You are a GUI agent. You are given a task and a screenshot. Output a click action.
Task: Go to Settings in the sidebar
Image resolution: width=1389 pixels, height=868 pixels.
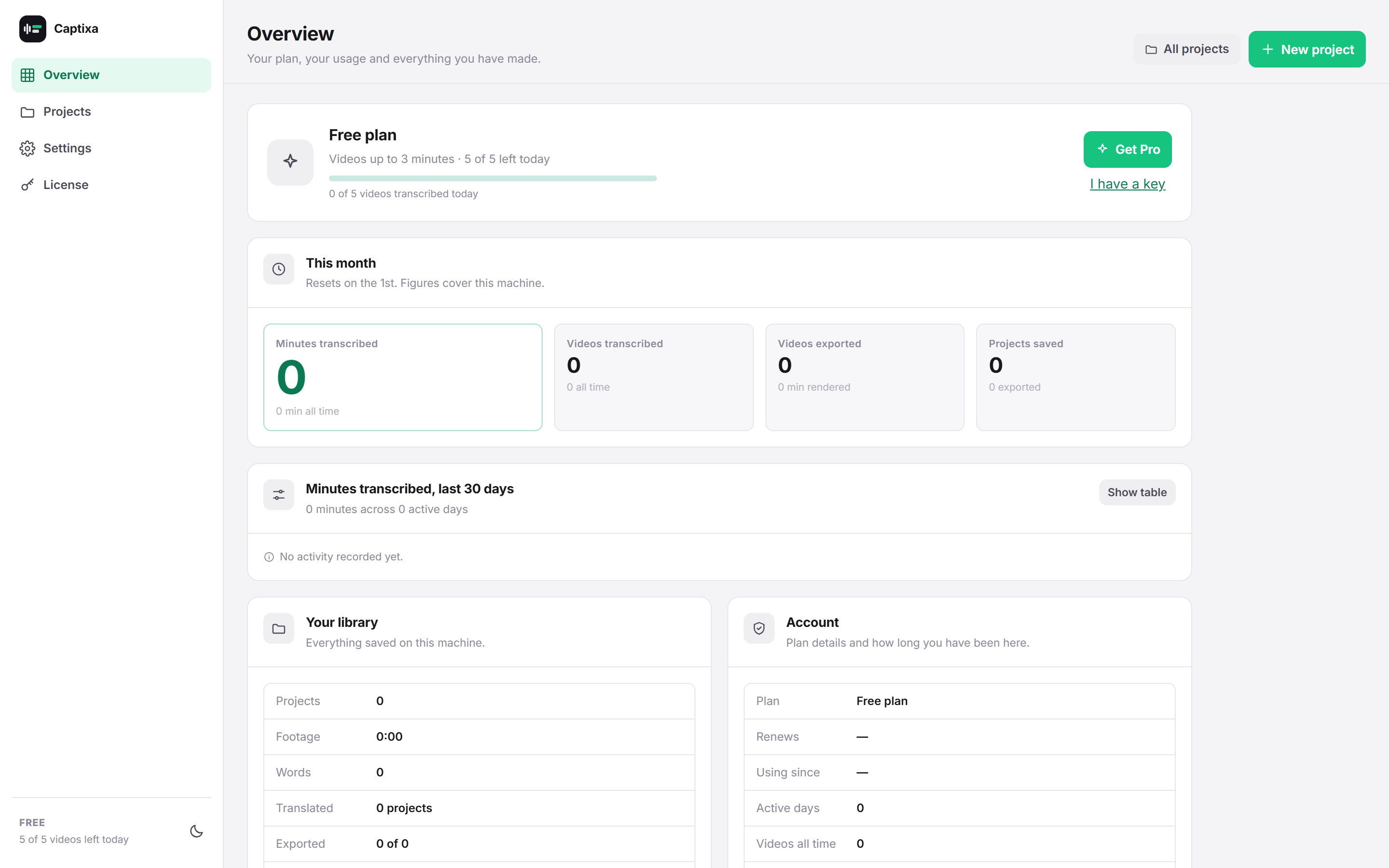click(x=111, y=148)
